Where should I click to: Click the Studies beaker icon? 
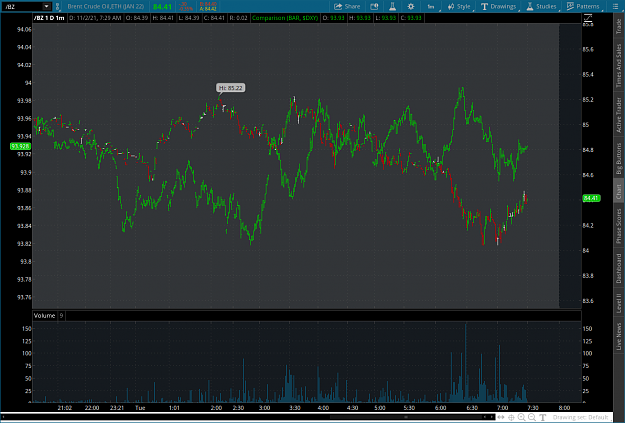(530, 6)
